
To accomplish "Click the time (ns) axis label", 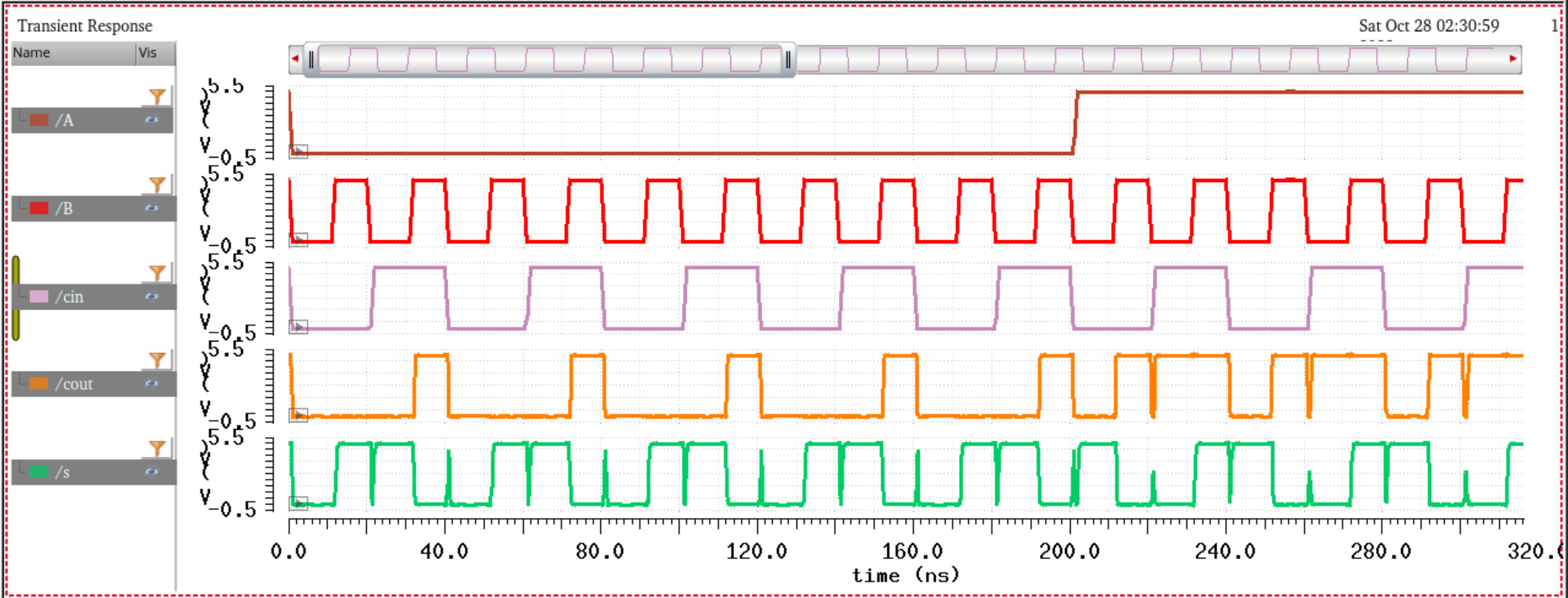I will pyautogui.click(x=905, y=575).
